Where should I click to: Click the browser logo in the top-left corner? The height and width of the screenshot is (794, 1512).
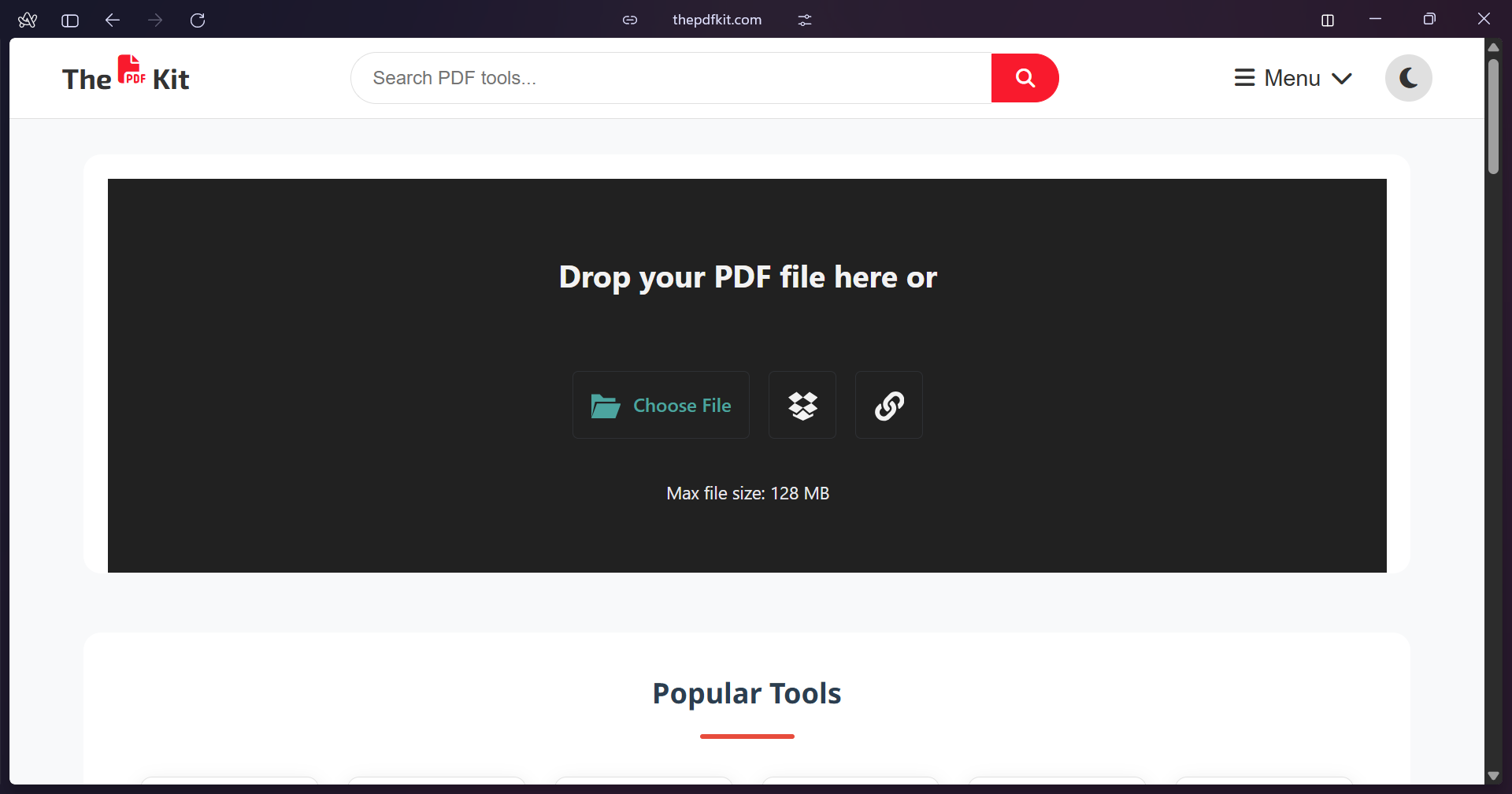coord(28,20)
